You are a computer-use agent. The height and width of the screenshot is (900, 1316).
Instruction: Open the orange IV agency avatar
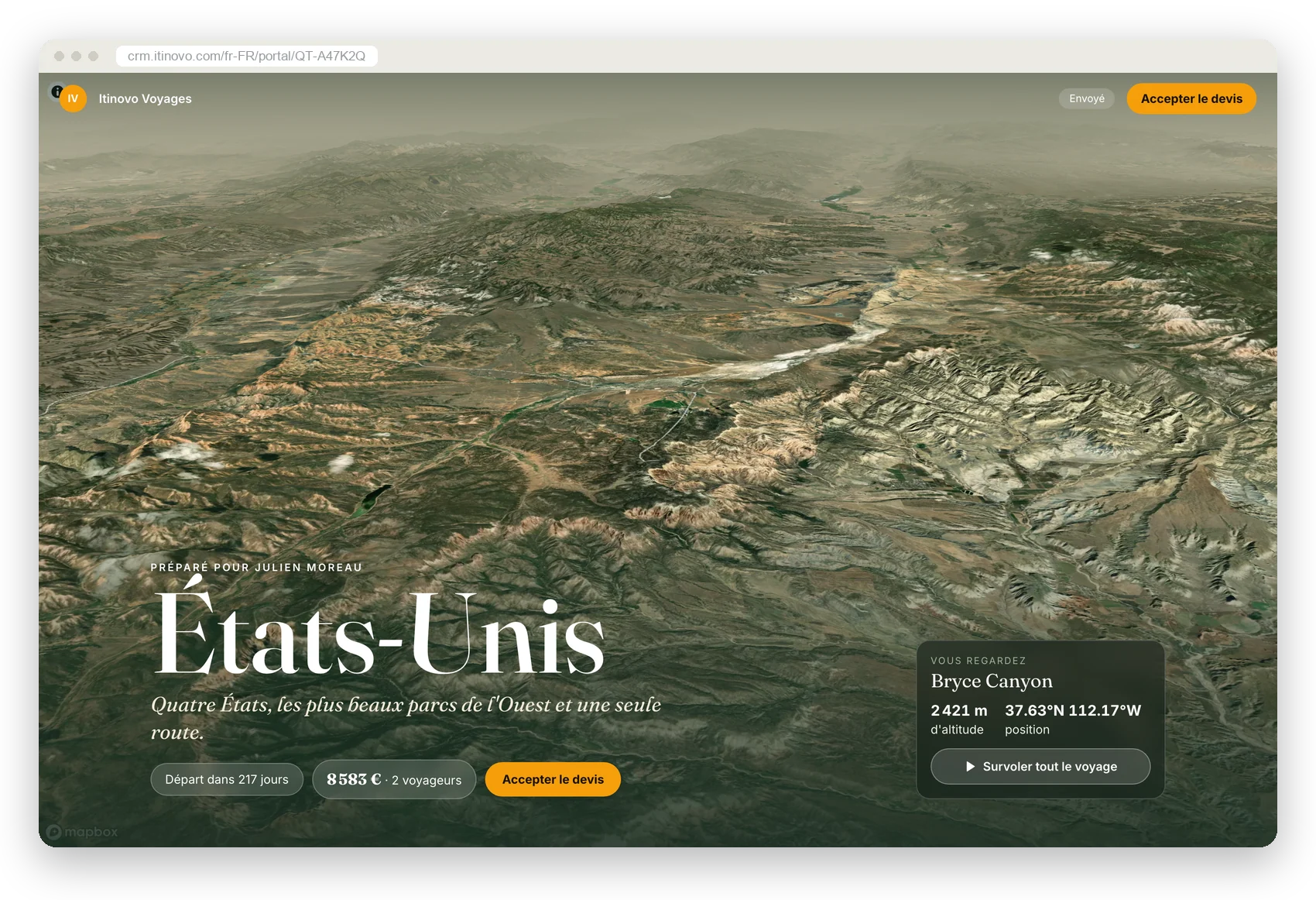74,99
